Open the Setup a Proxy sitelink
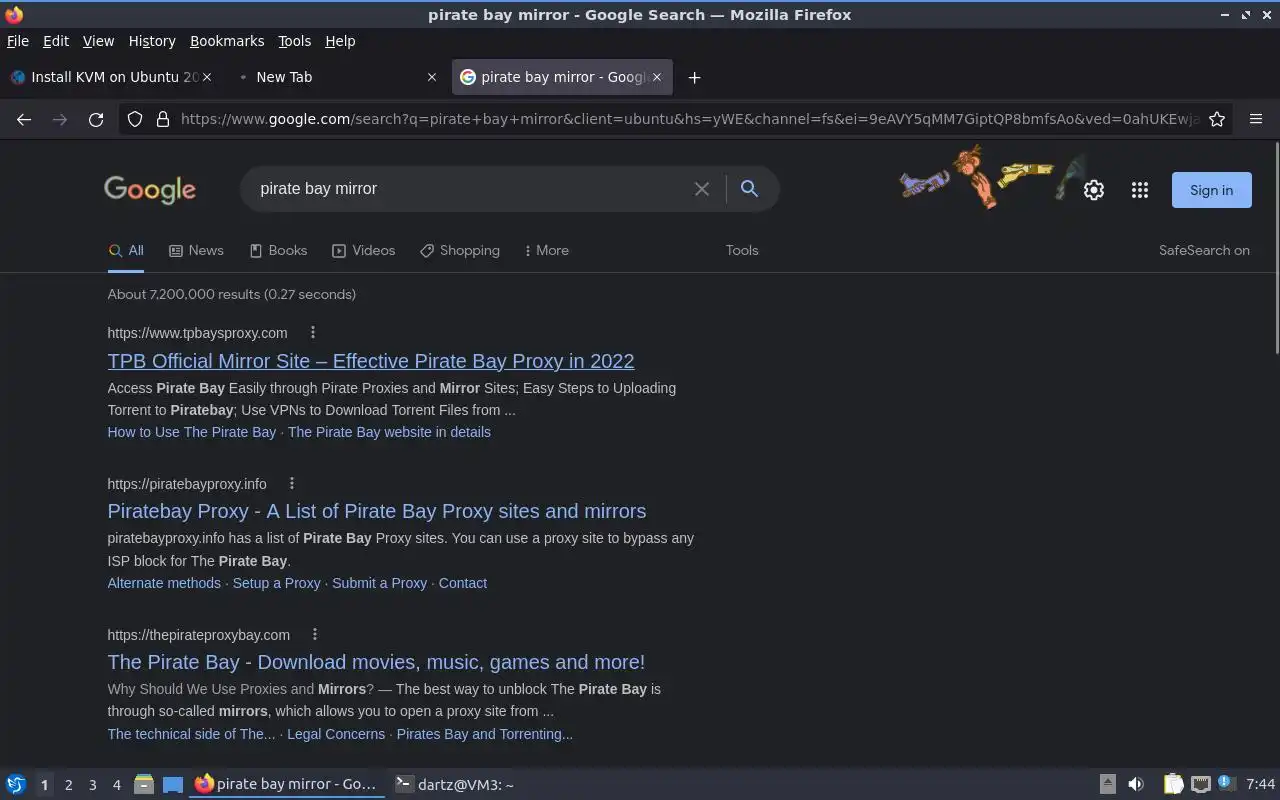The image size is (1280, 800). pos(276,583)
